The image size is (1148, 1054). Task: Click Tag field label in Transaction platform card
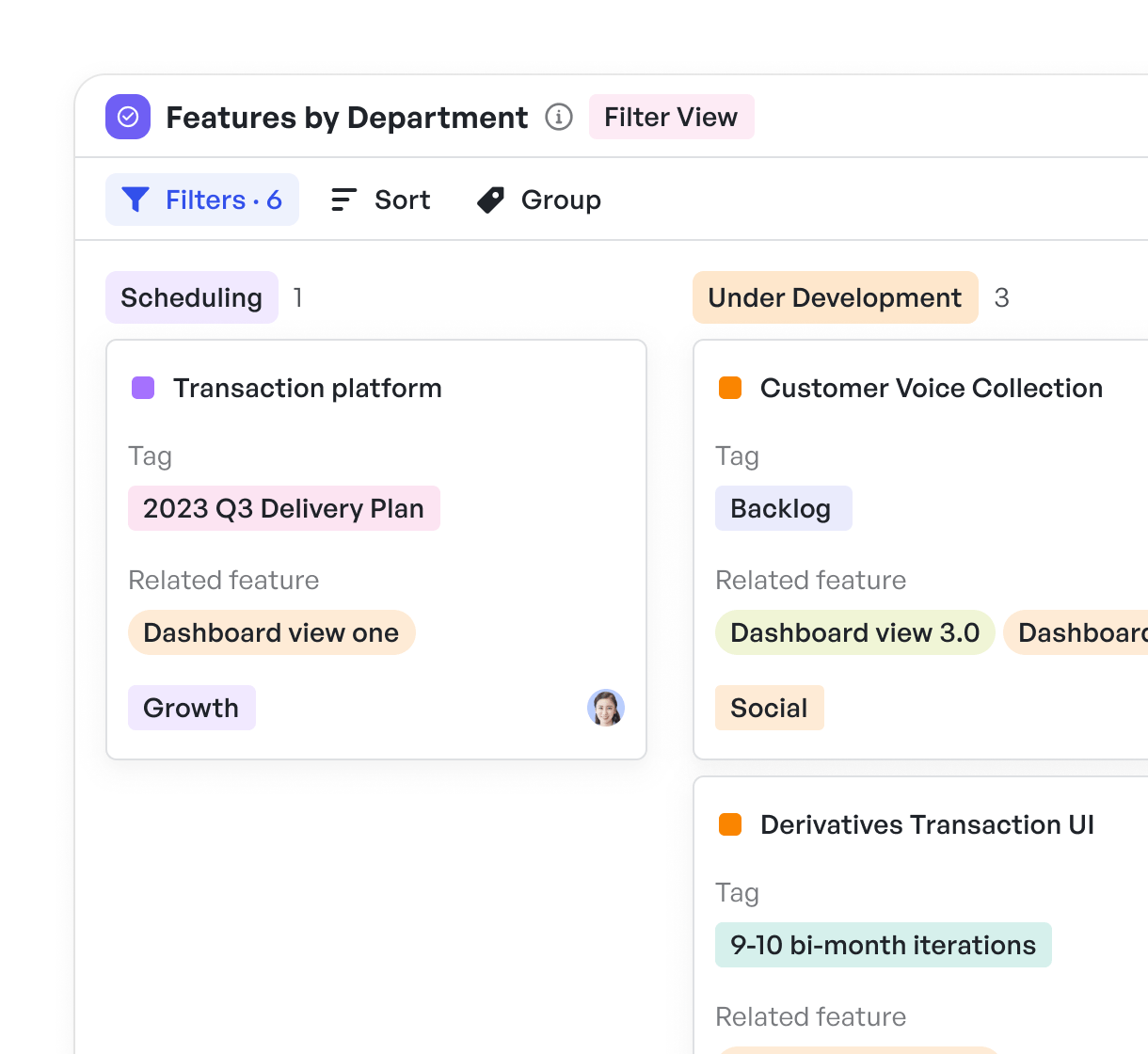coord(151,456)
